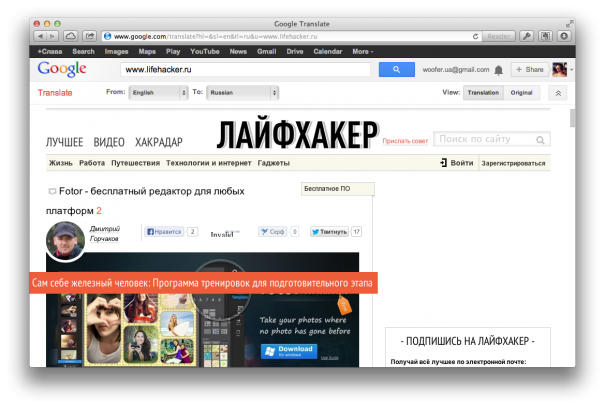605x408 pixels.
Task: Open News in Google bar
Action: [238, 51]
